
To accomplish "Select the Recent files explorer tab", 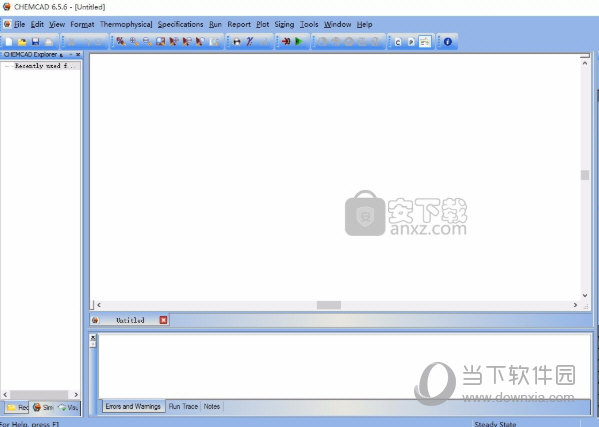I will [18, 408].
